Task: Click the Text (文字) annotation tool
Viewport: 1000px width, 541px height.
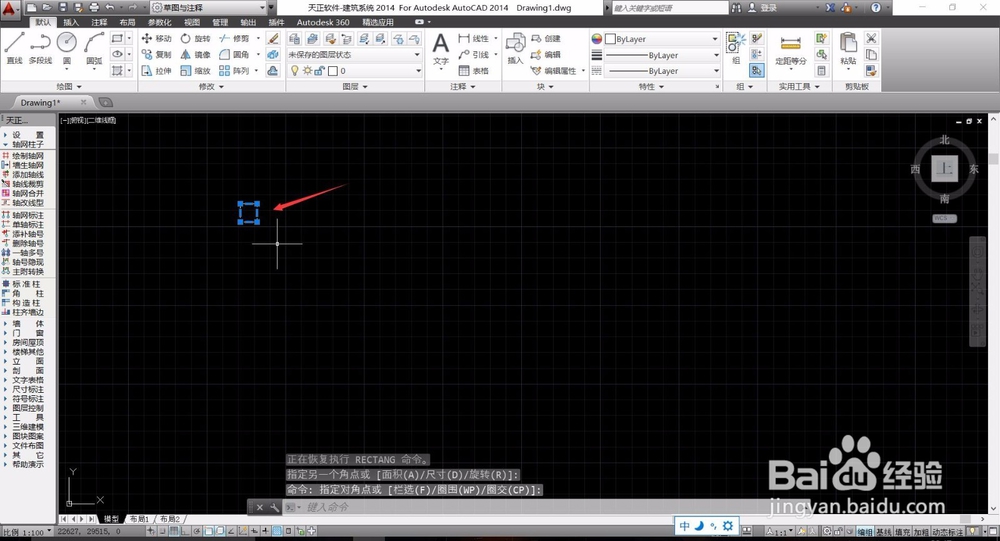Action: pyautogui.click(x=441, y=49)
